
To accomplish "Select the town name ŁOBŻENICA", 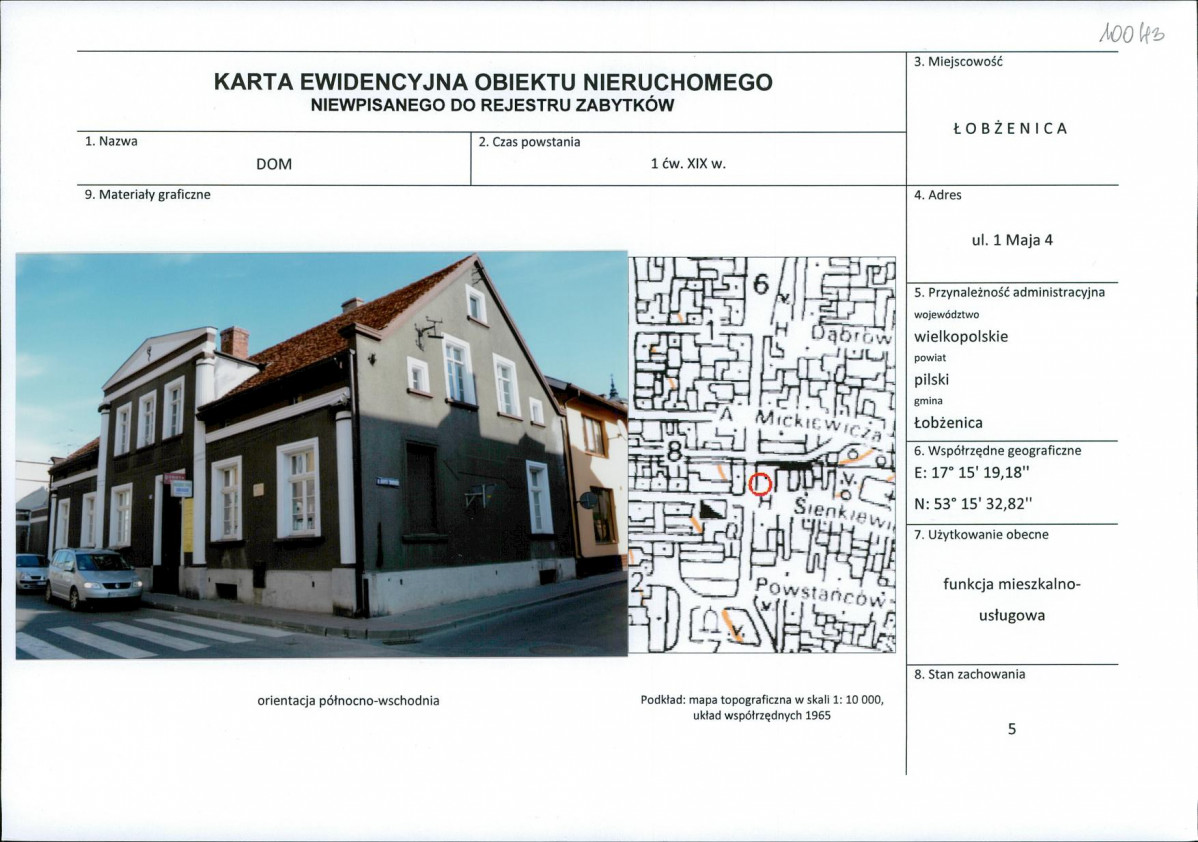I will (1010, 128).
